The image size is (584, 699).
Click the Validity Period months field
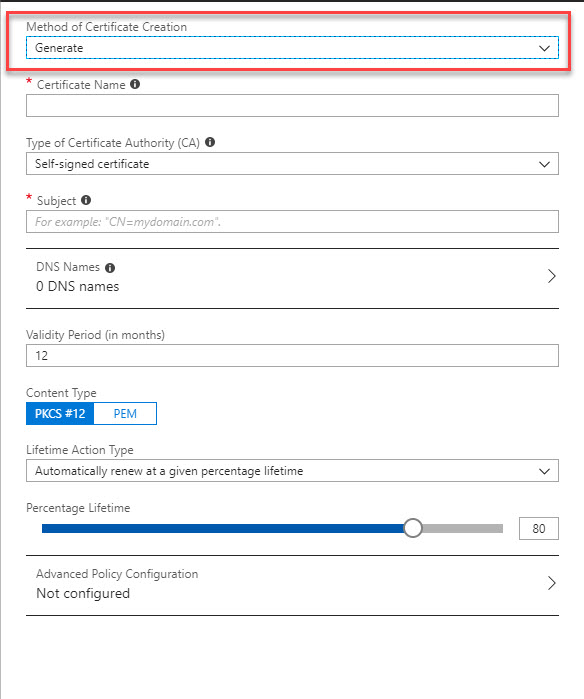[292, 355]
